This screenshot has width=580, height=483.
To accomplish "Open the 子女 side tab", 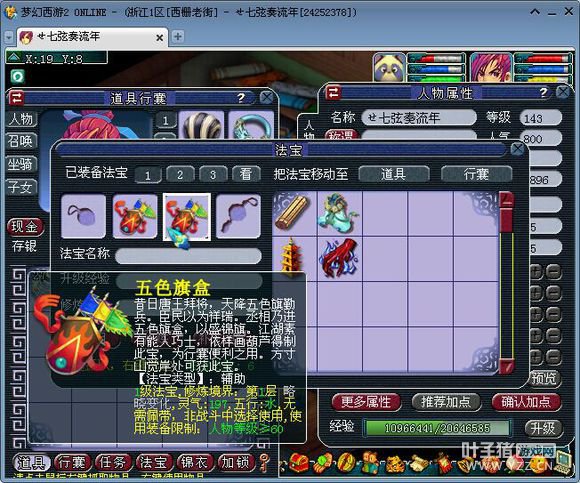I will click(21, 187).
